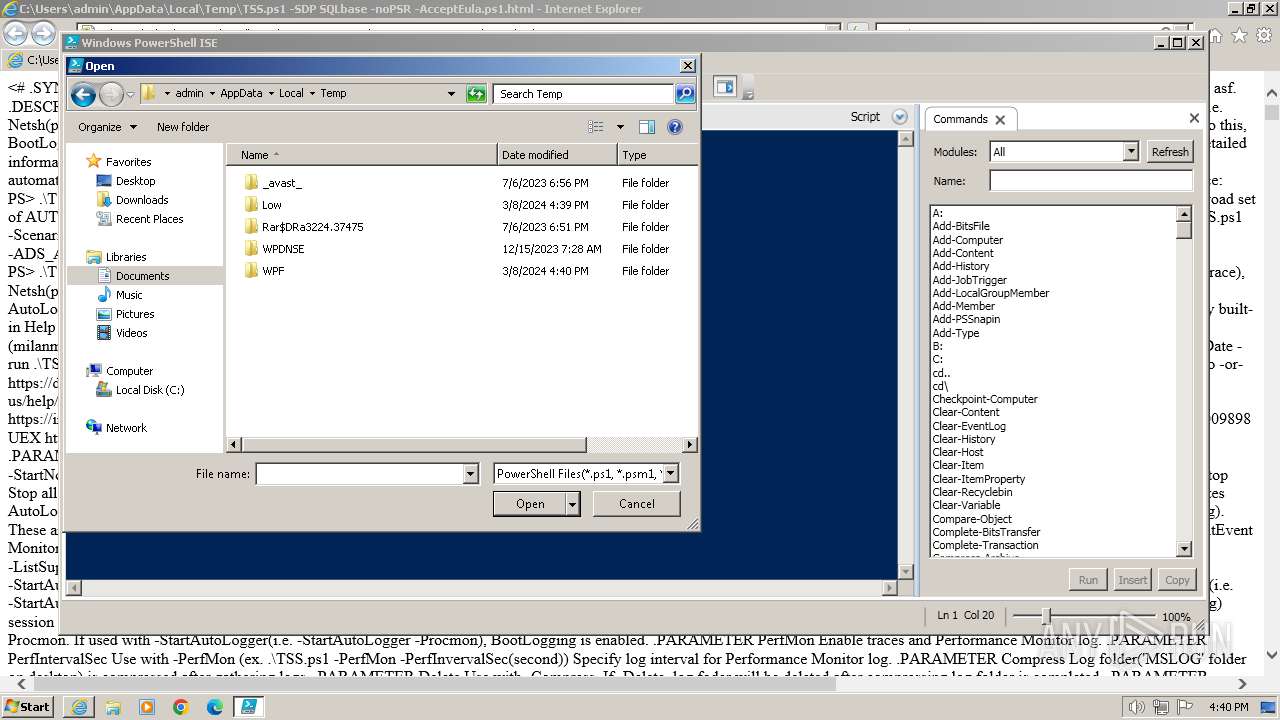Open Edge from taskbar
Image resolution: width=1280 pixels, height=720 pixels.
[x=214, y=706]
